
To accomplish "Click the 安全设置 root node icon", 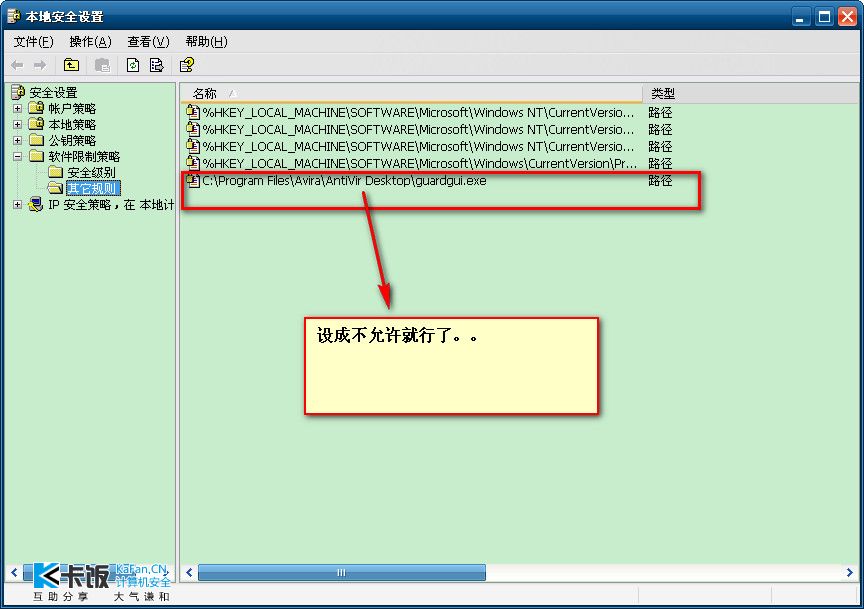I will [18, 92].
